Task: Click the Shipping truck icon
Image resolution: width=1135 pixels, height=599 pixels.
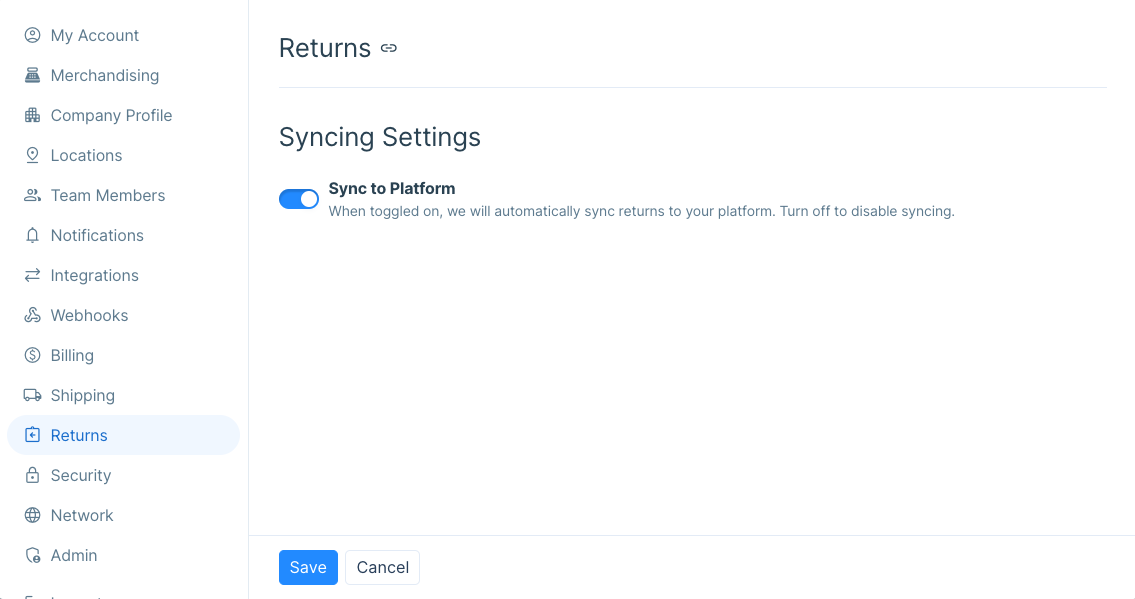Action: [x=32, y=395]
